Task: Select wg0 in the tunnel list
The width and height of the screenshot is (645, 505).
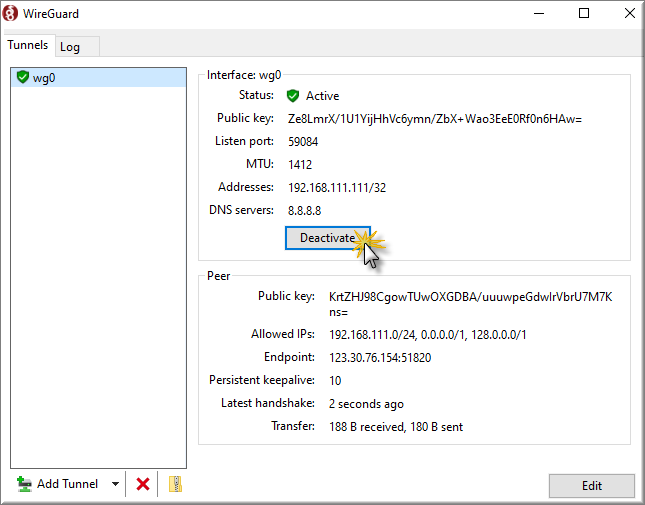Action: [x=99, y=77]
